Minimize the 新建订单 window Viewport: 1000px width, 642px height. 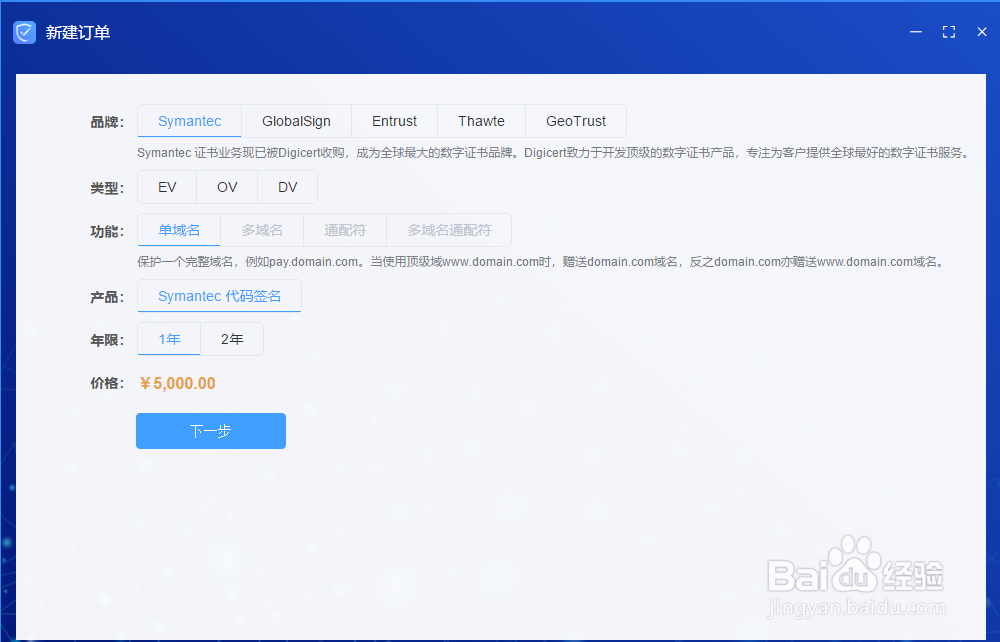click(916, 32)
